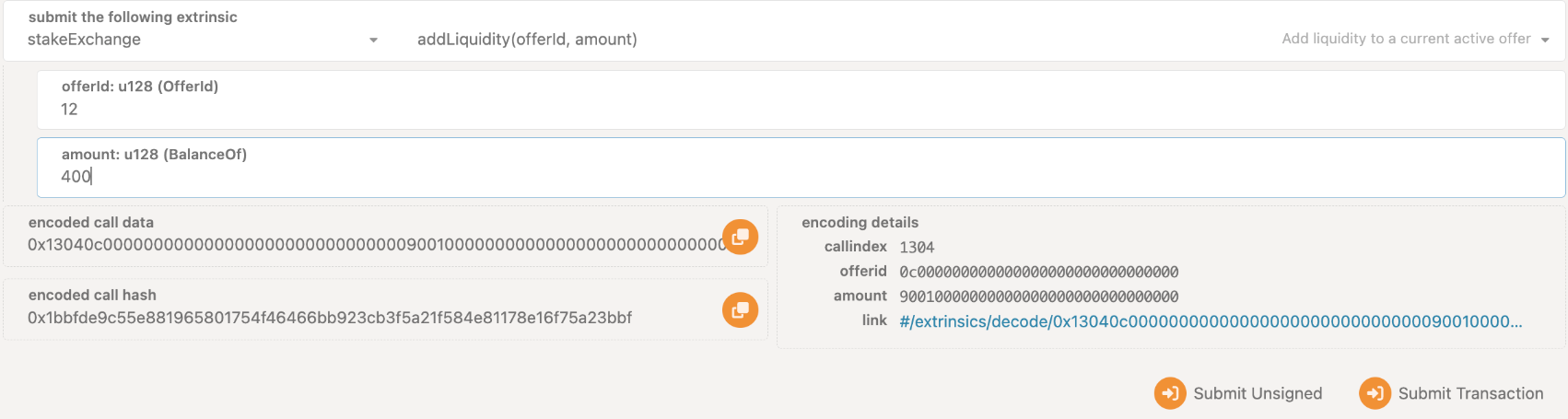Click the callindex value 1304
Image resolution: width=1568 pixels, height=419 pixels.
click(x=917, y=247)
